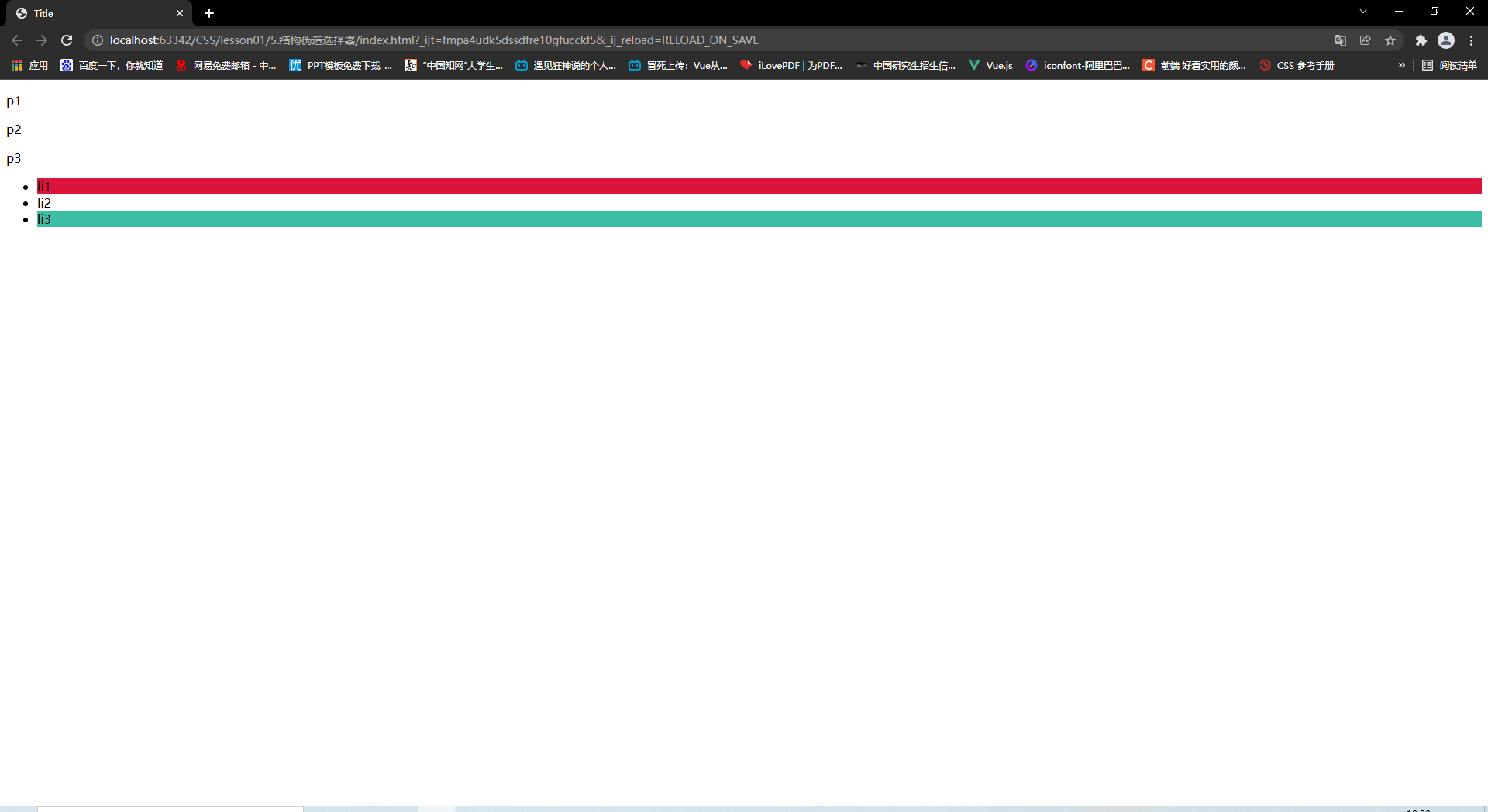Image resolution: width=1488 pixels, height=812 pixels.
Task: Open the iLovePDF bookmark
Action: (x=791, y=65)
